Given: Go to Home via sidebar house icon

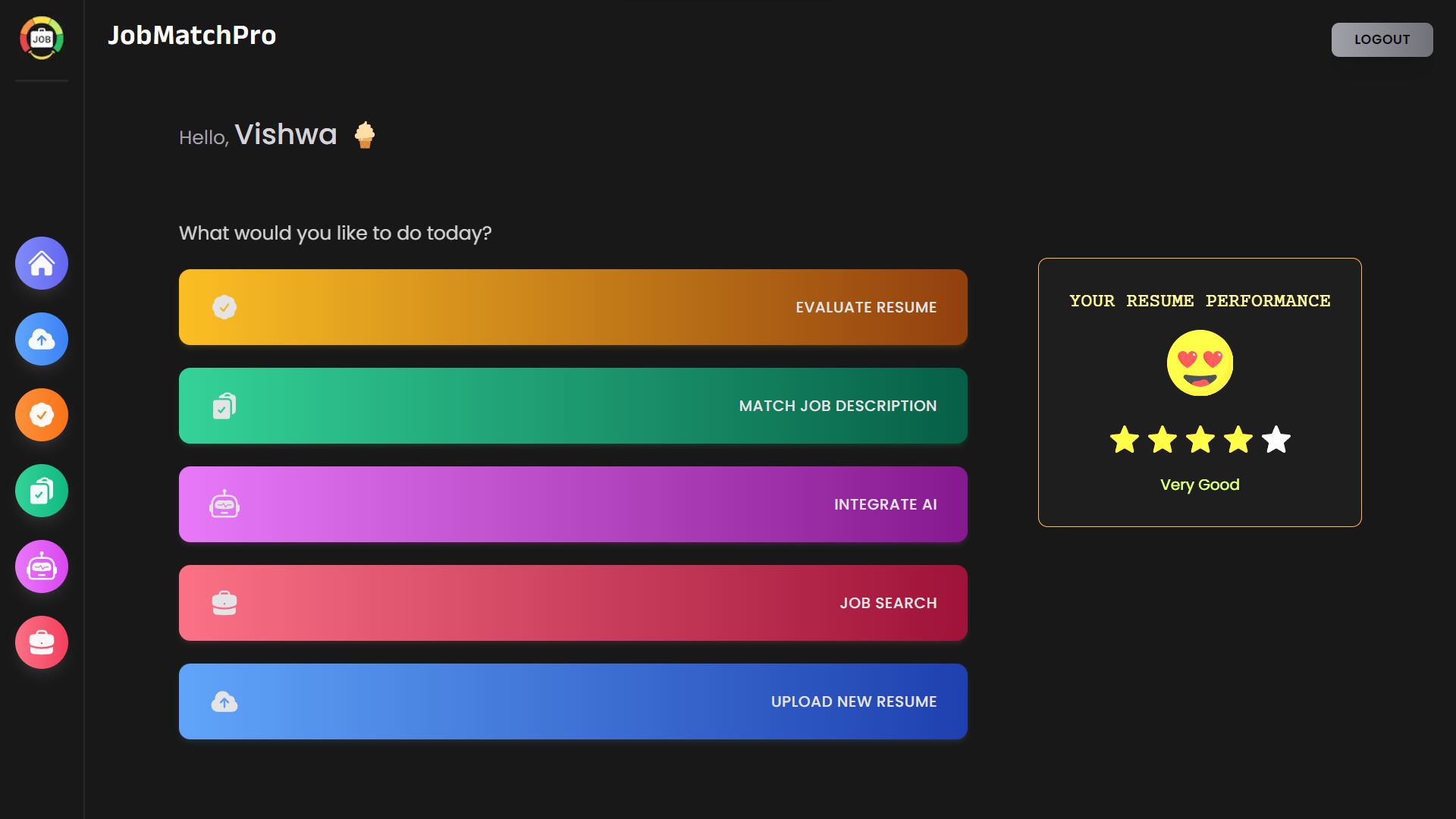Looking at the screenshot, I should [42, 263].
